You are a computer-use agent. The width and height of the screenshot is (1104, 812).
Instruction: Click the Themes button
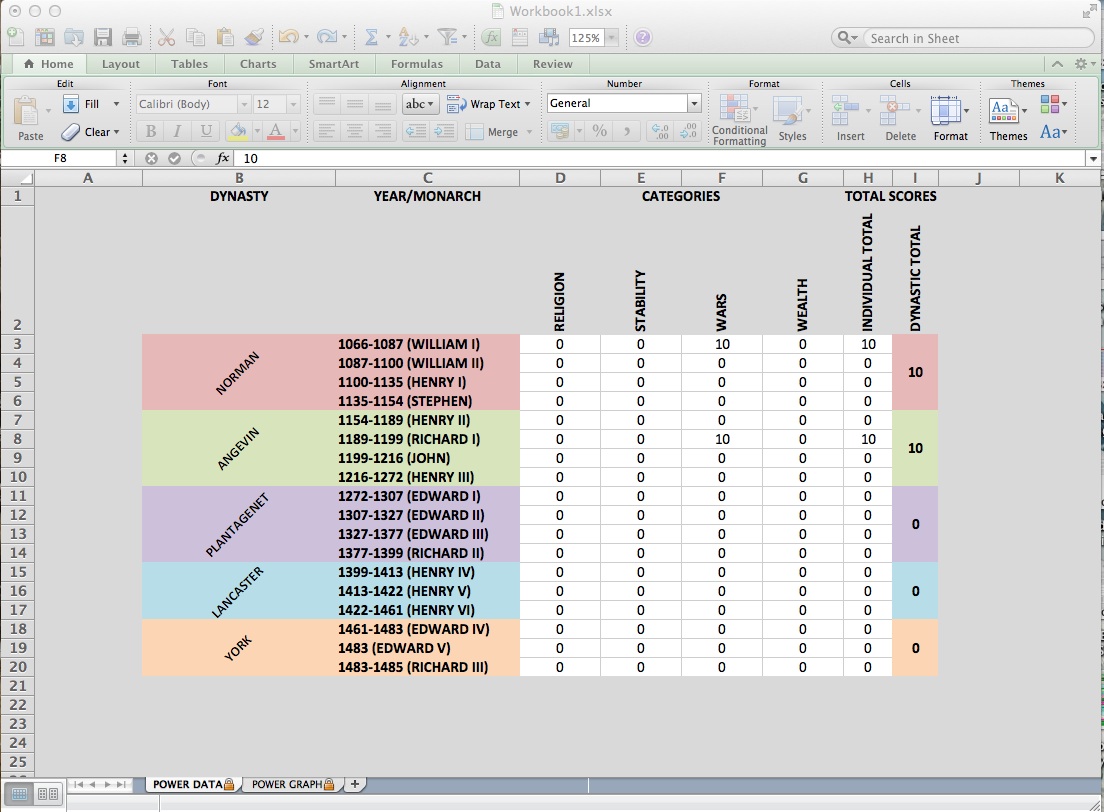(1008, 117)
